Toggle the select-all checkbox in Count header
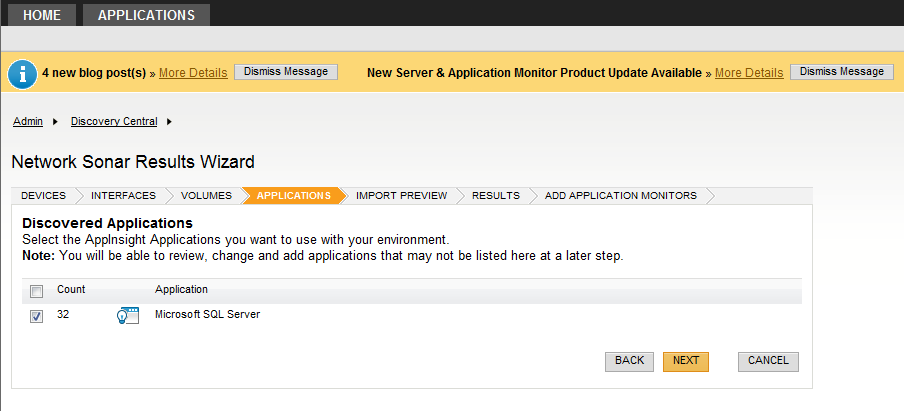Viewport: 904px width, 411px height. point(36,292)
